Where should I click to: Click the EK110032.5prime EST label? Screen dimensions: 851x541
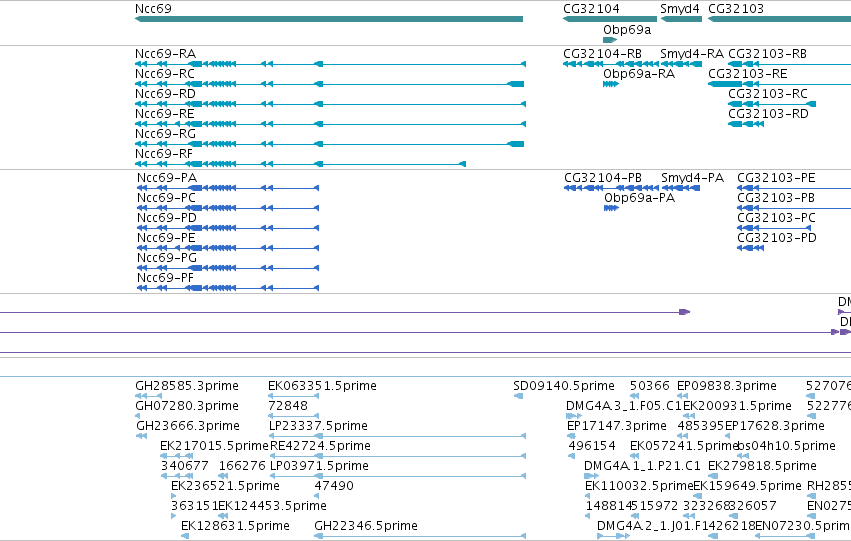pyautogui.click(x=639, y=486)
